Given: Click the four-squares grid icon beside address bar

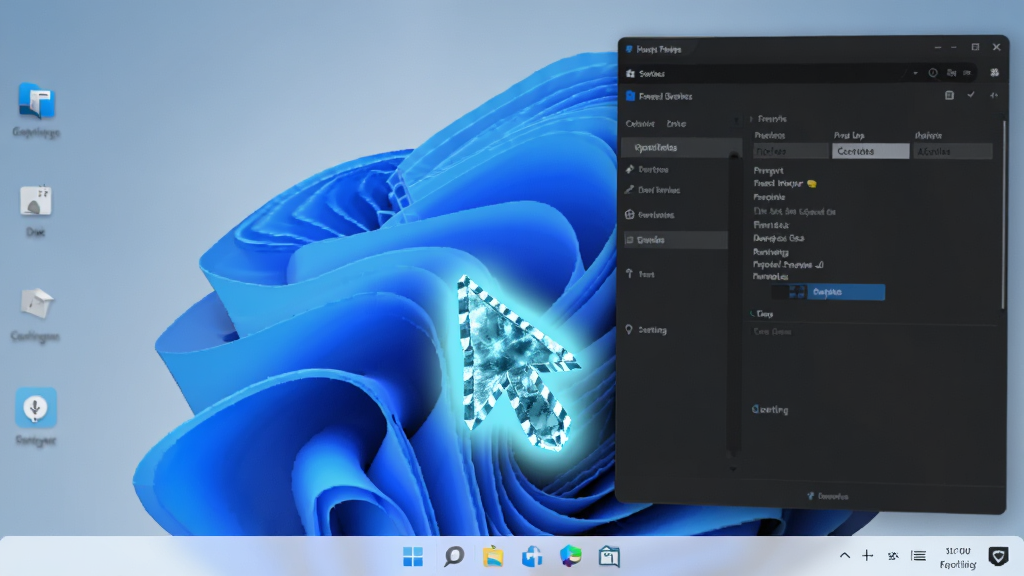Looking at the screenshot, I should tap(995, 72).
